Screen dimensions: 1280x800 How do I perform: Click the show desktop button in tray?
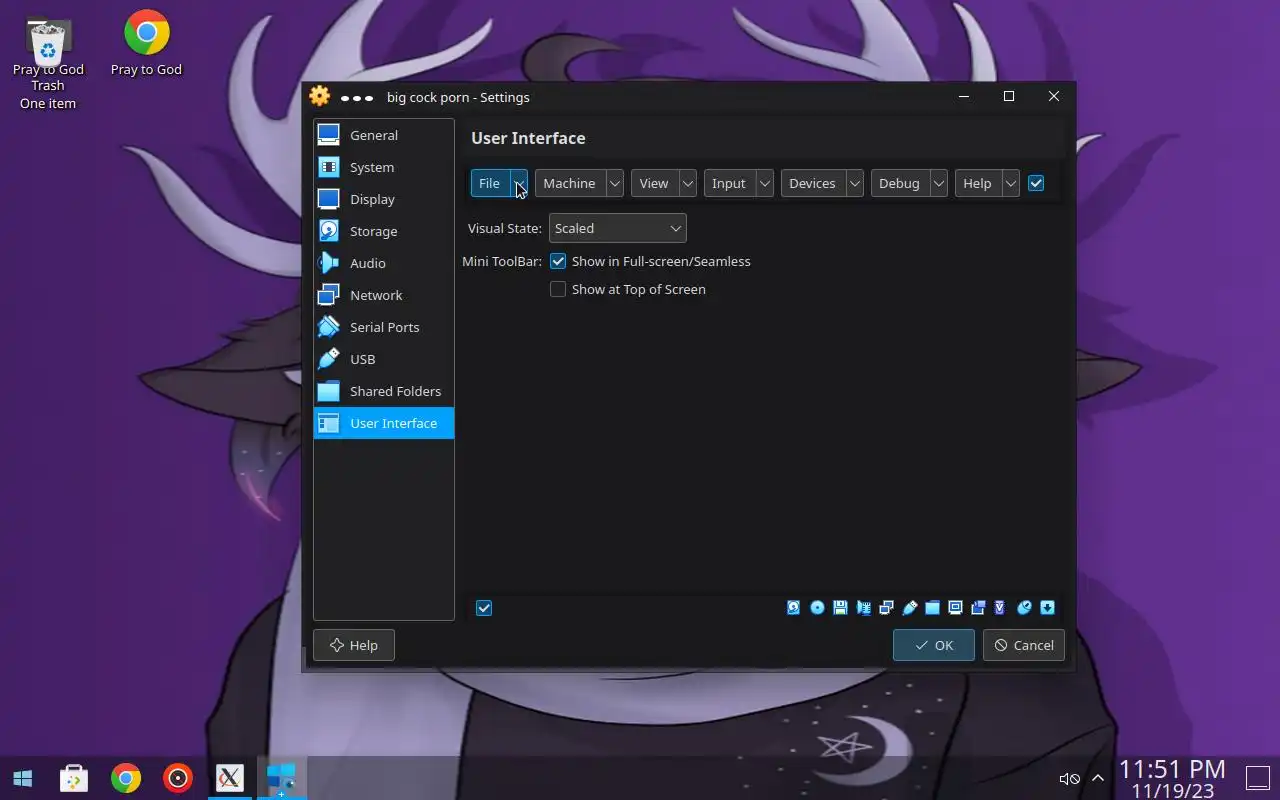(1257, 778)
